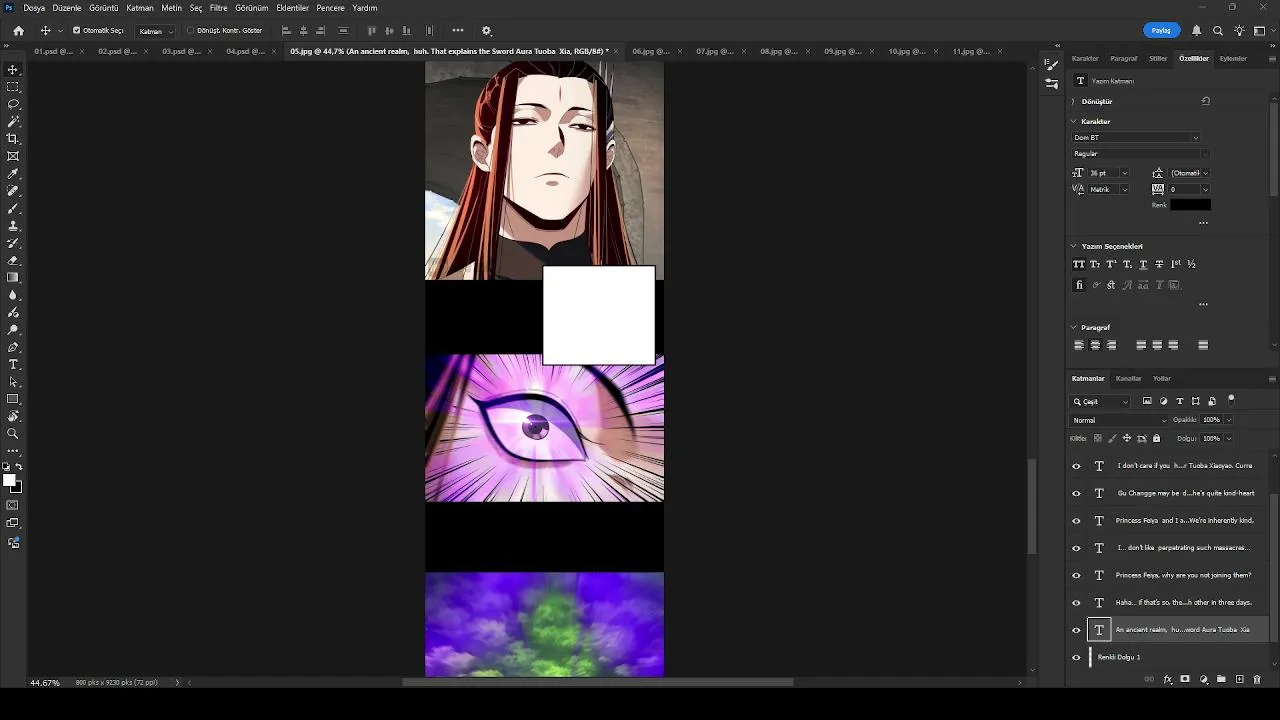Hide the "I don't care if you" layer
Image resolution: width=1280 pixels, height=720 pixels.
coord(1076,466)
